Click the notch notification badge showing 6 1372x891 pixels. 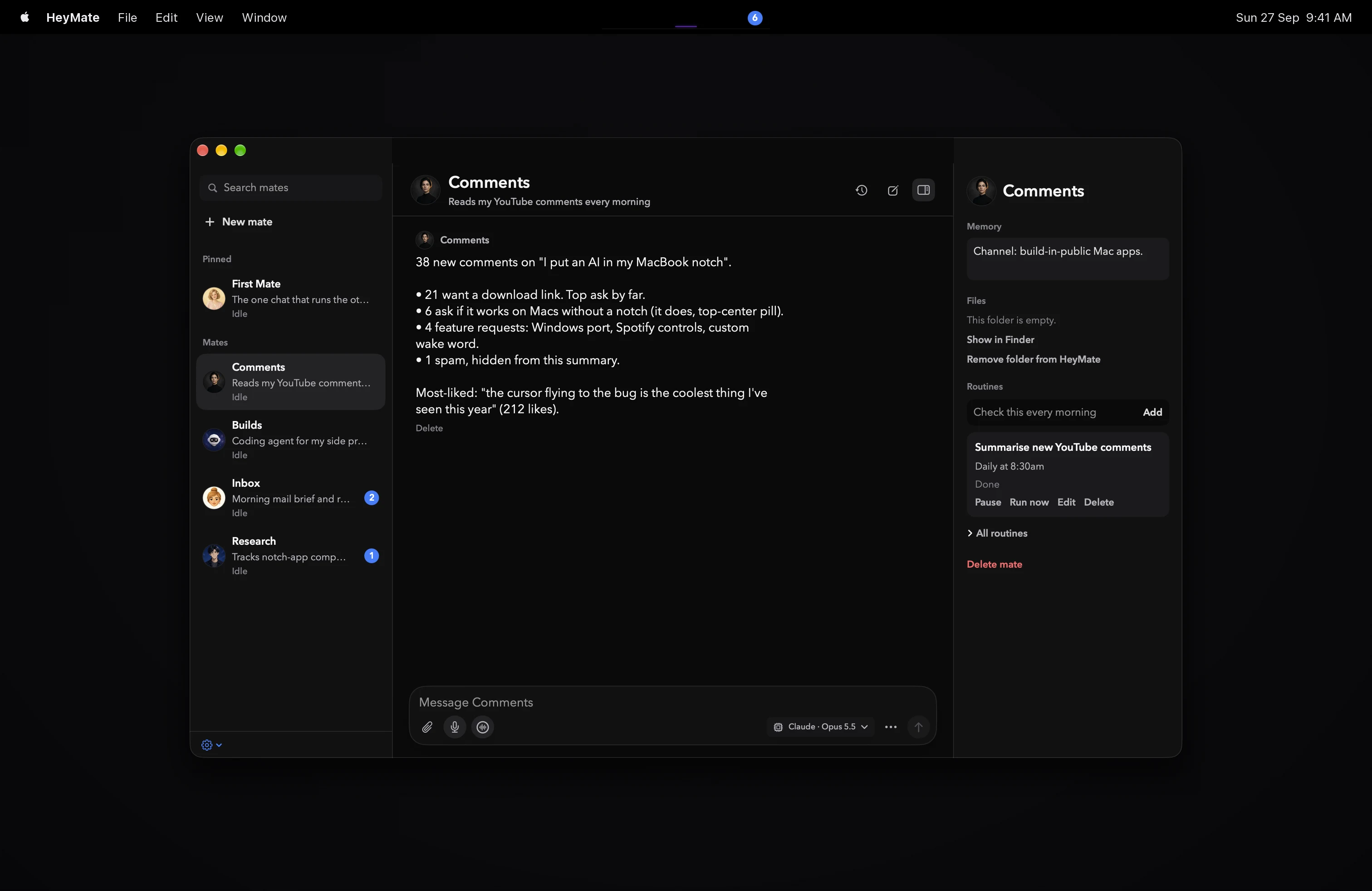click(755, 18)
